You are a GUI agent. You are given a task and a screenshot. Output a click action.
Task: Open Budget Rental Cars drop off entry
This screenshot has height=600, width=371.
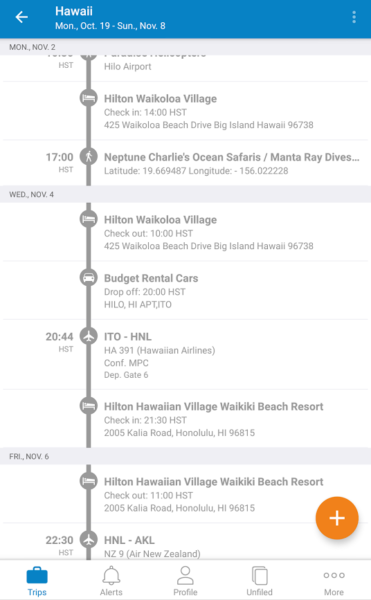tap(186, 291)
